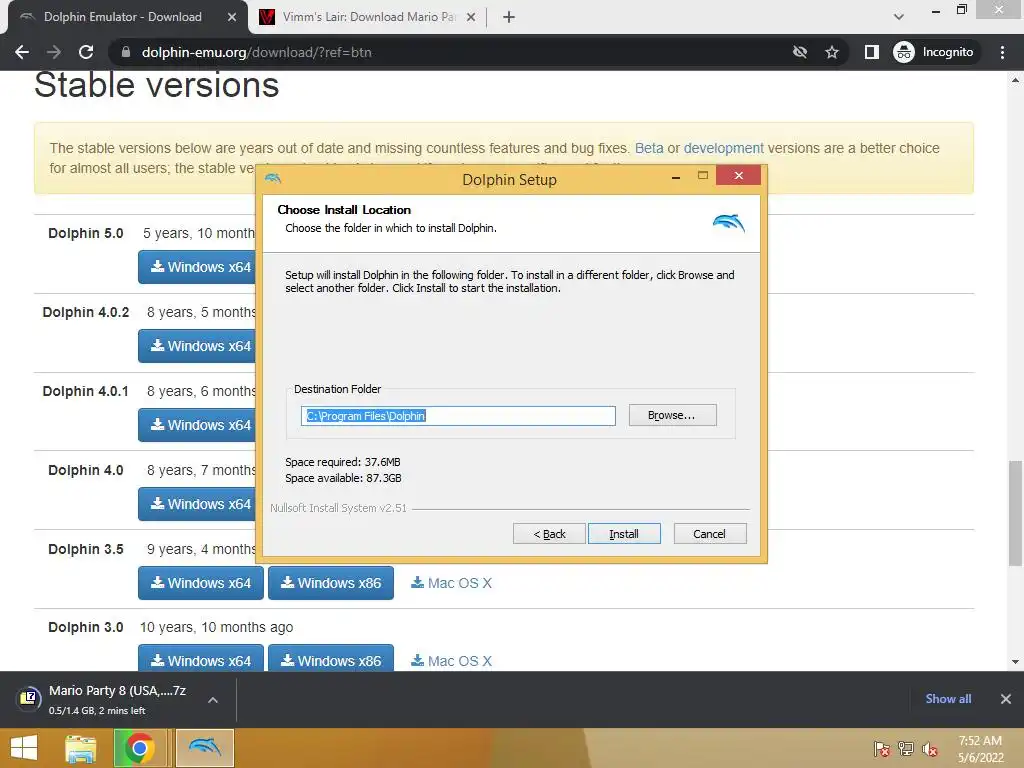The width and height of the screenshot is (1024, 768).
Task: Open the development versions link
Action: coord(723,148)
